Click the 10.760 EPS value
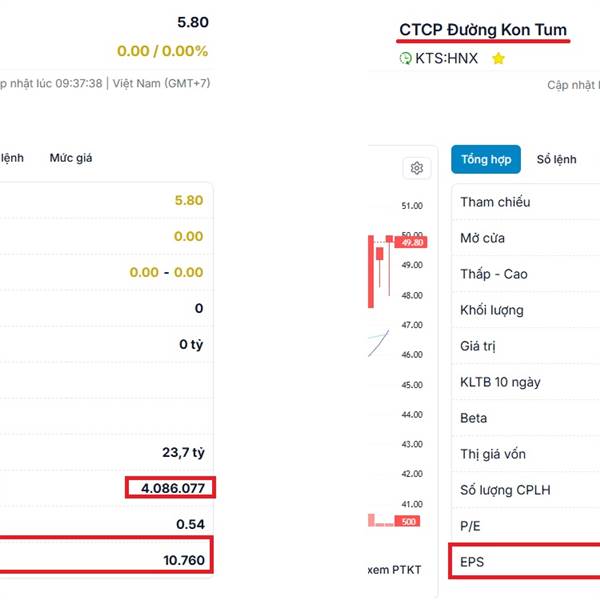The width and height of the screenshot is (600, 600). pyautogui.click(x=184, y=560)
